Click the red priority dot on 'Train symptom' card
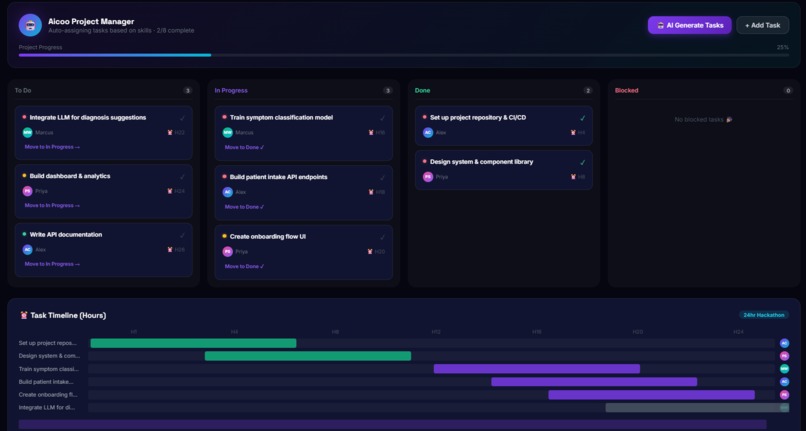Viewport: 806px width, 431px height. [x=224, y=117]
